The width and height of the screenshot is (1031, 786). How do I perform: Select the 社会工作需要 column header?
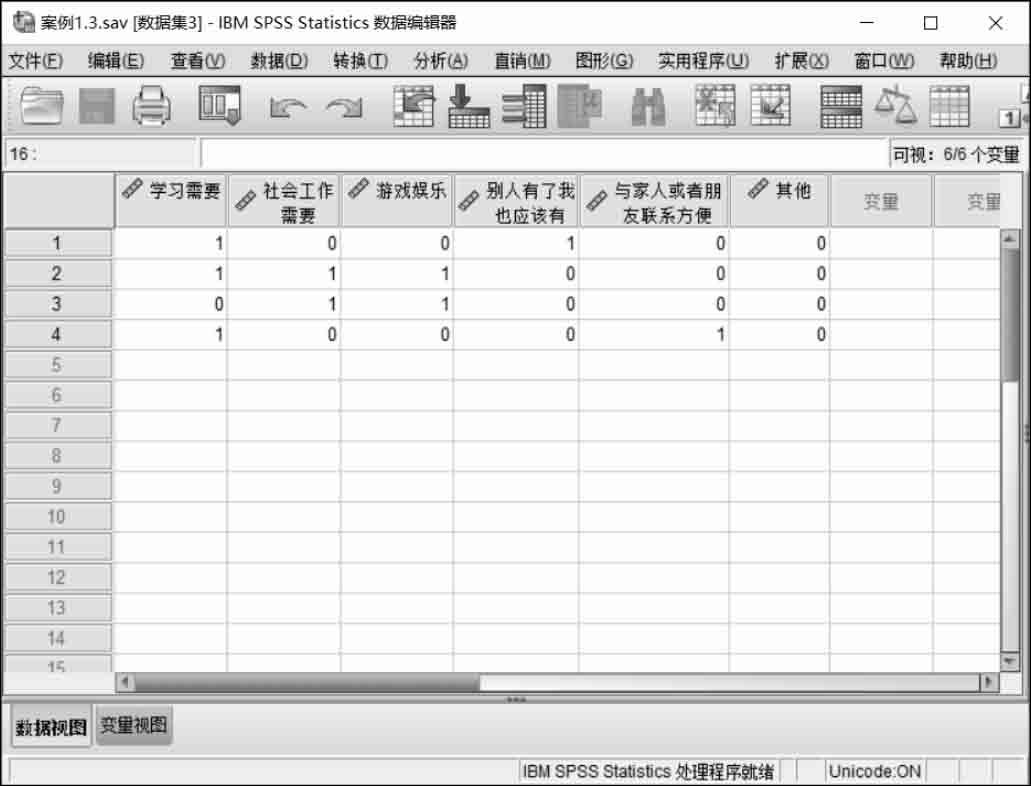click(284, 201)
